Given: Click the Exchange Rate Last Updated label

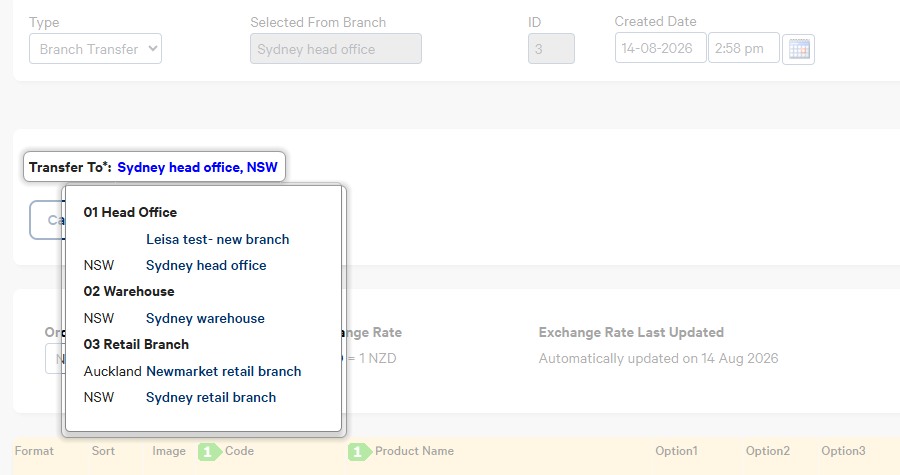Looking at the screenshot, I should point(631,332).
